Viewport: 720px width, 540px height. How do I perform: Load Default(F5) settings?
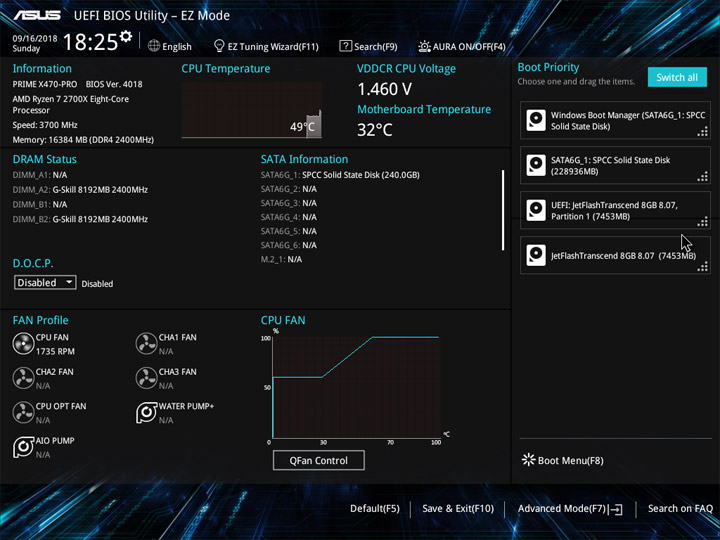[375, 509]
